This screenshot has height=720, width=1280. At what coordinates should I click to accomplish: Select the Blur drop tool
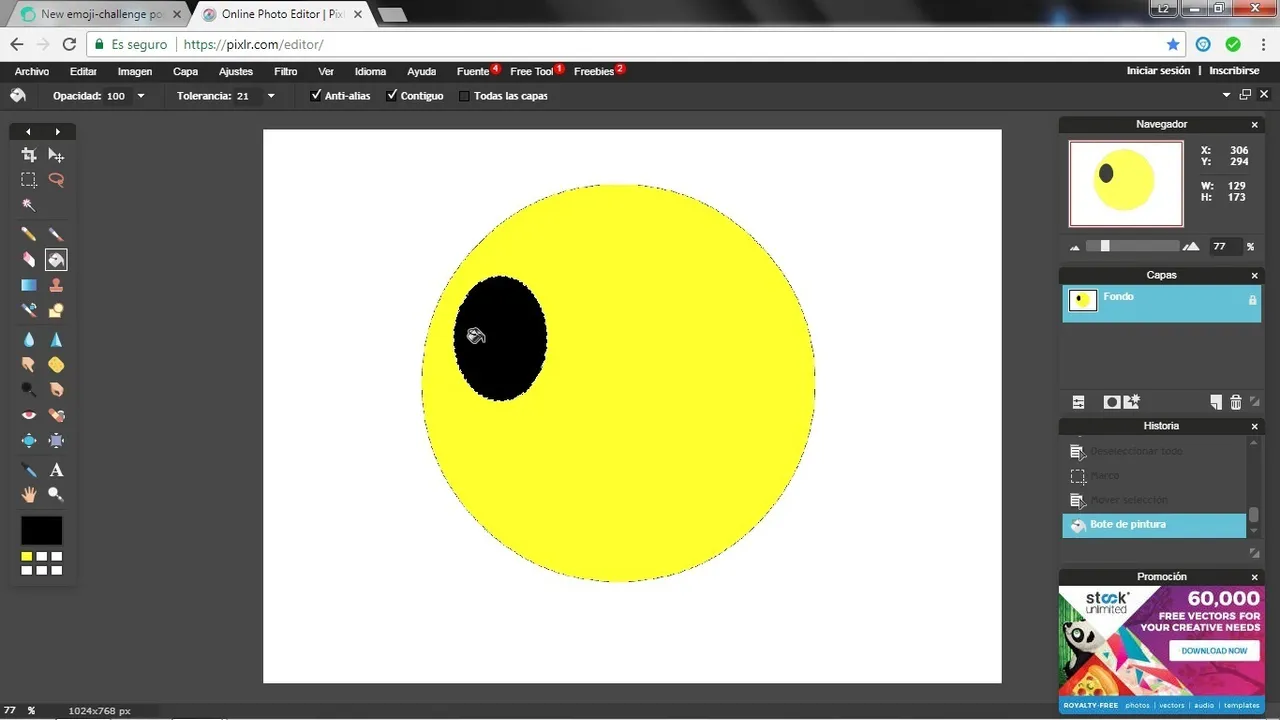point(29,340)
